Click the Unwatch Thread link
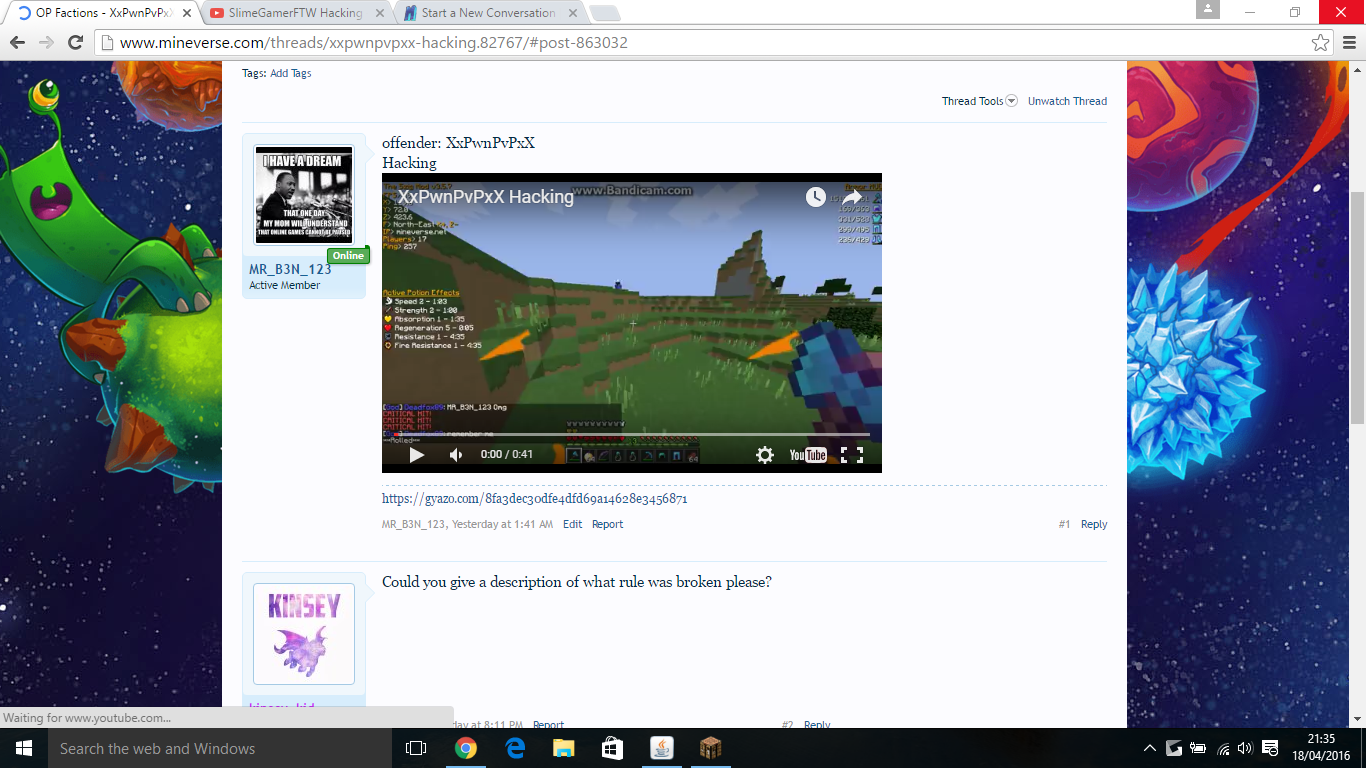This screenshot has height=768, width=1366. [x=1067, y=101]
